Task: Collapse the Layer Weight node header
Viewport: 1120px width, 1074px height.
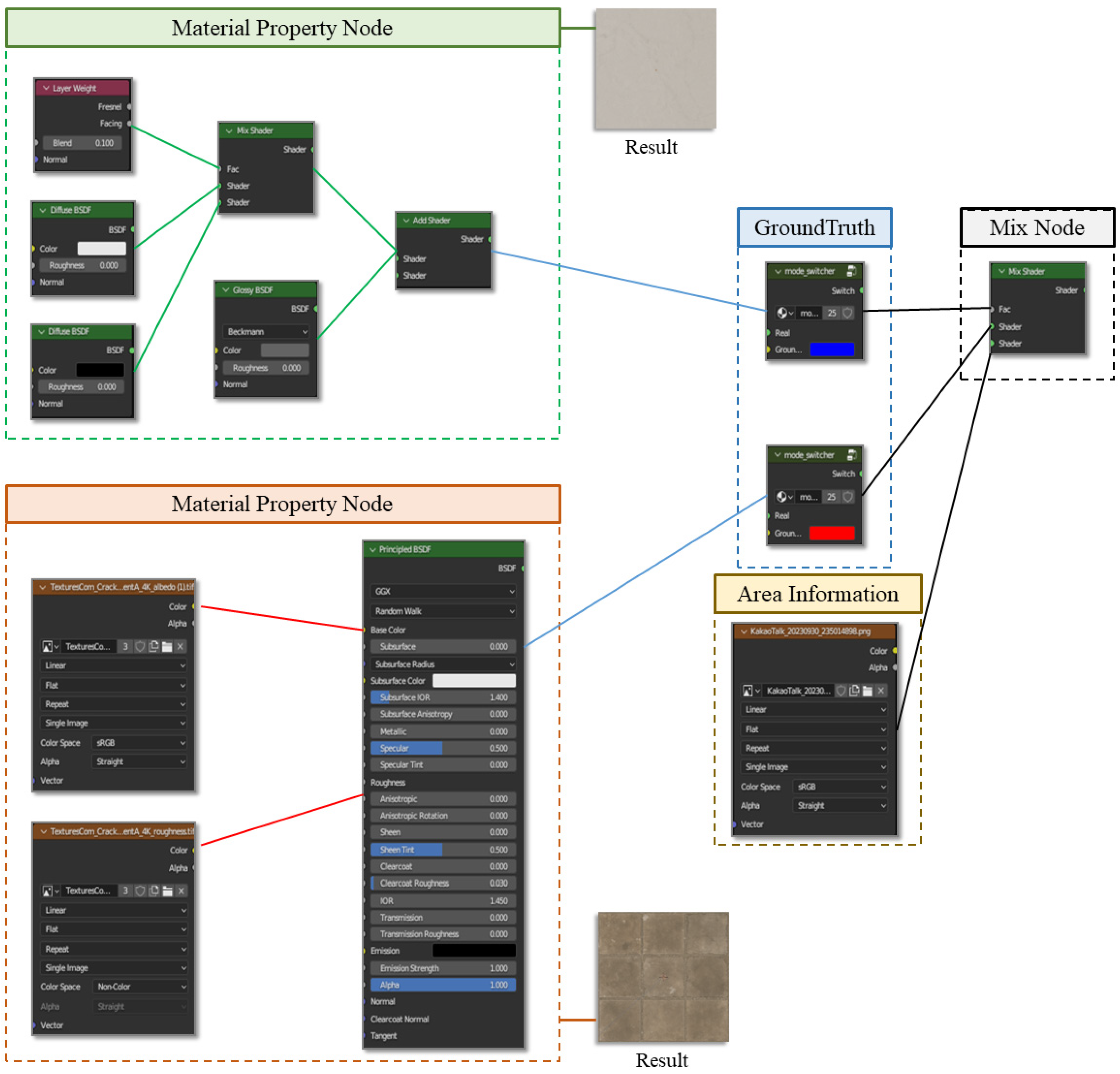Action: coord(46,88)
